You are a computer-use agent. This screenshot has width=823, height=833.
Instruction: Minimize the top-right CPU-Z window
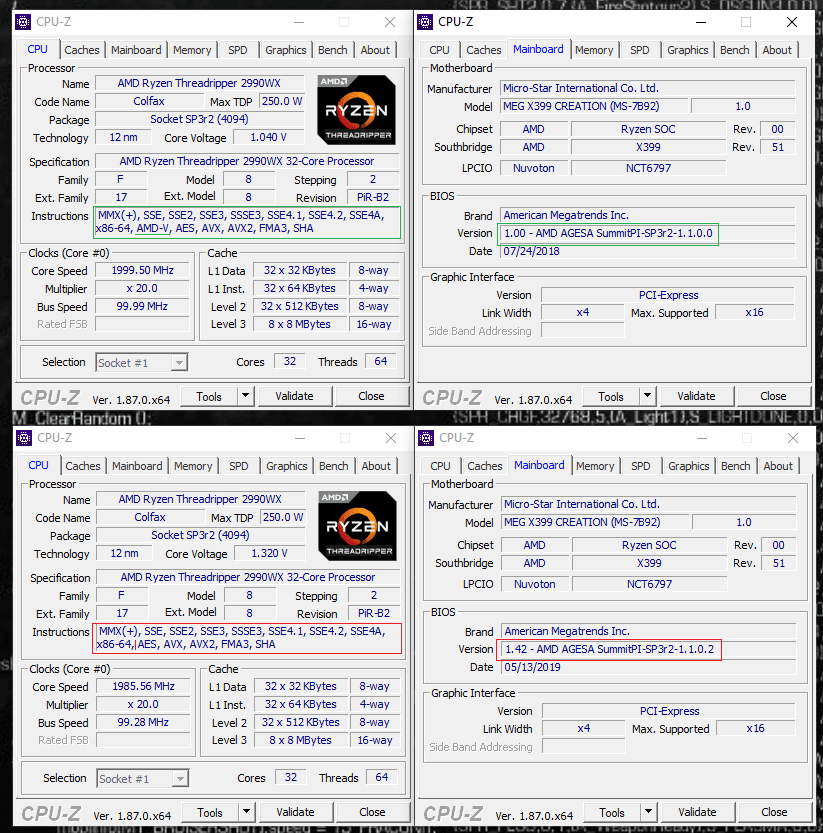[x=701, y=22]
